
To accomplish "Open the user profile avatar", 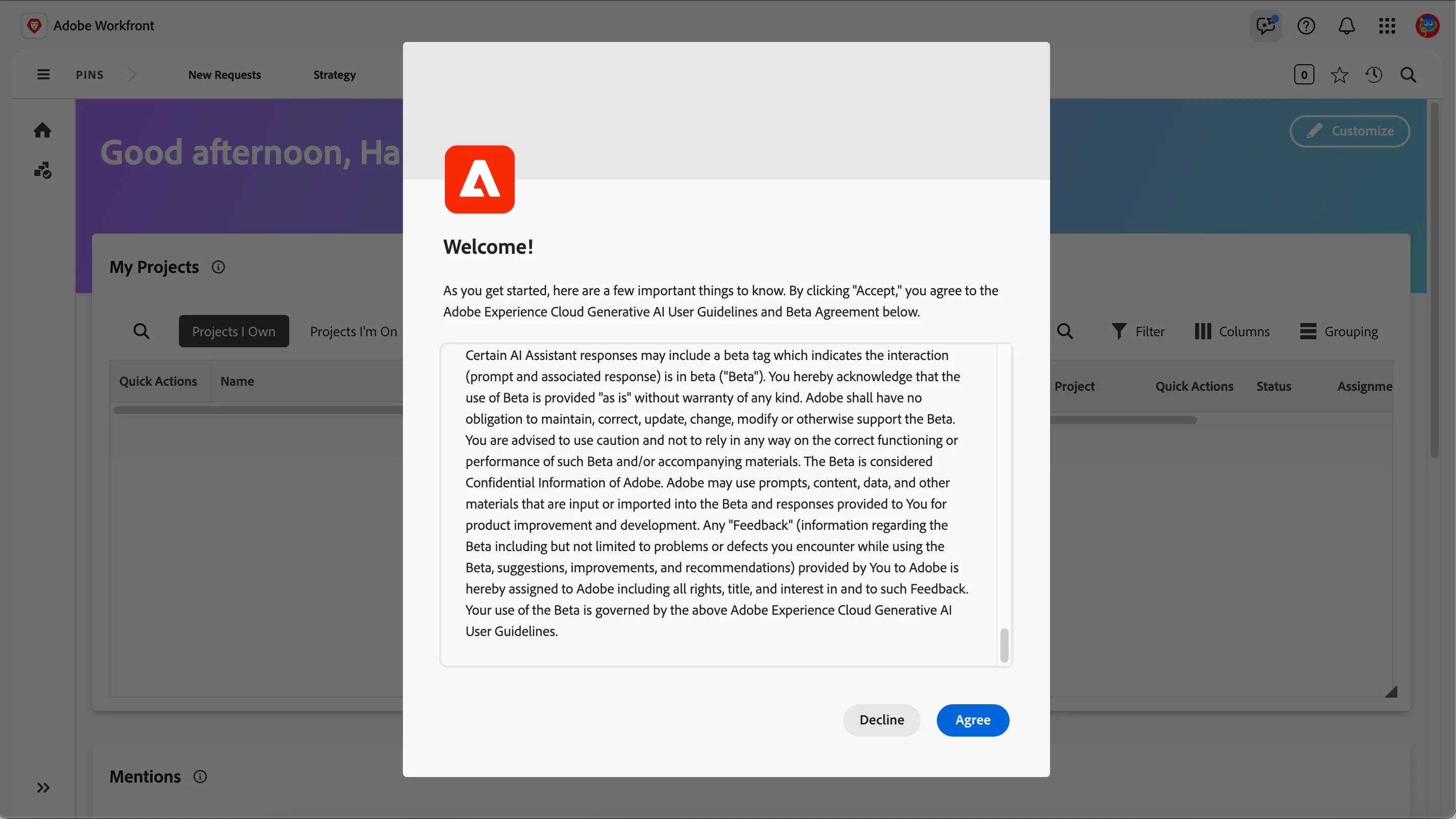I will tap(1427, 25).
